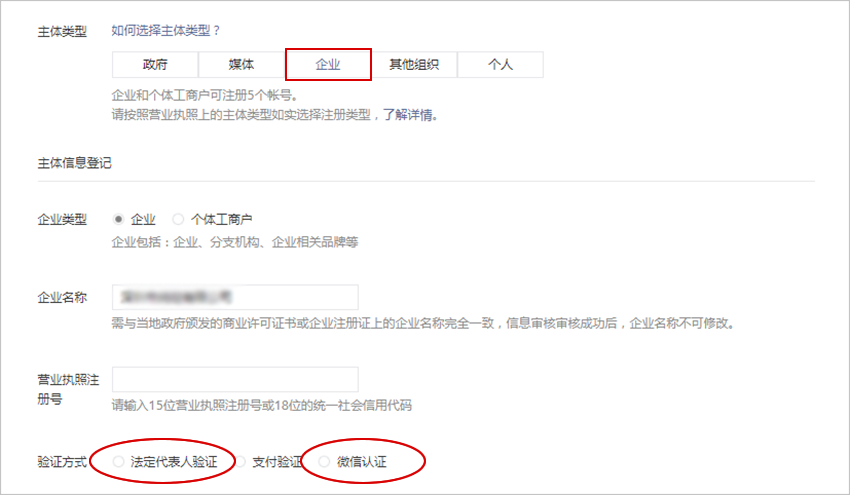Image resolution: width=850 pixels, height=495 pixels.
Task: Focus the 企业名称 input field
Action: (235, 297)
